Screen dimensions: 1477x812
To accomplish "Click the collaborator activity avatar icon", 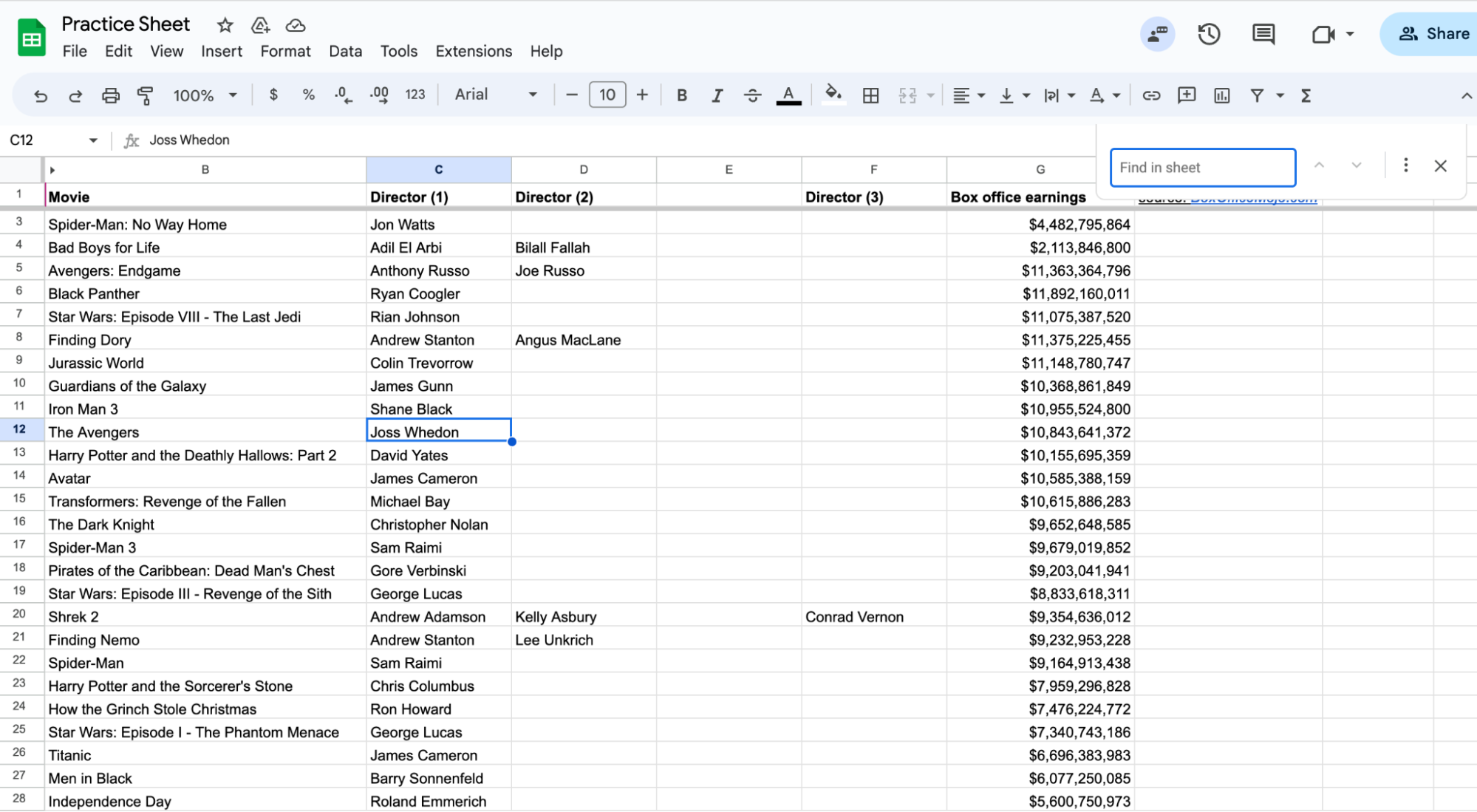I will (x=1157, y=34).
